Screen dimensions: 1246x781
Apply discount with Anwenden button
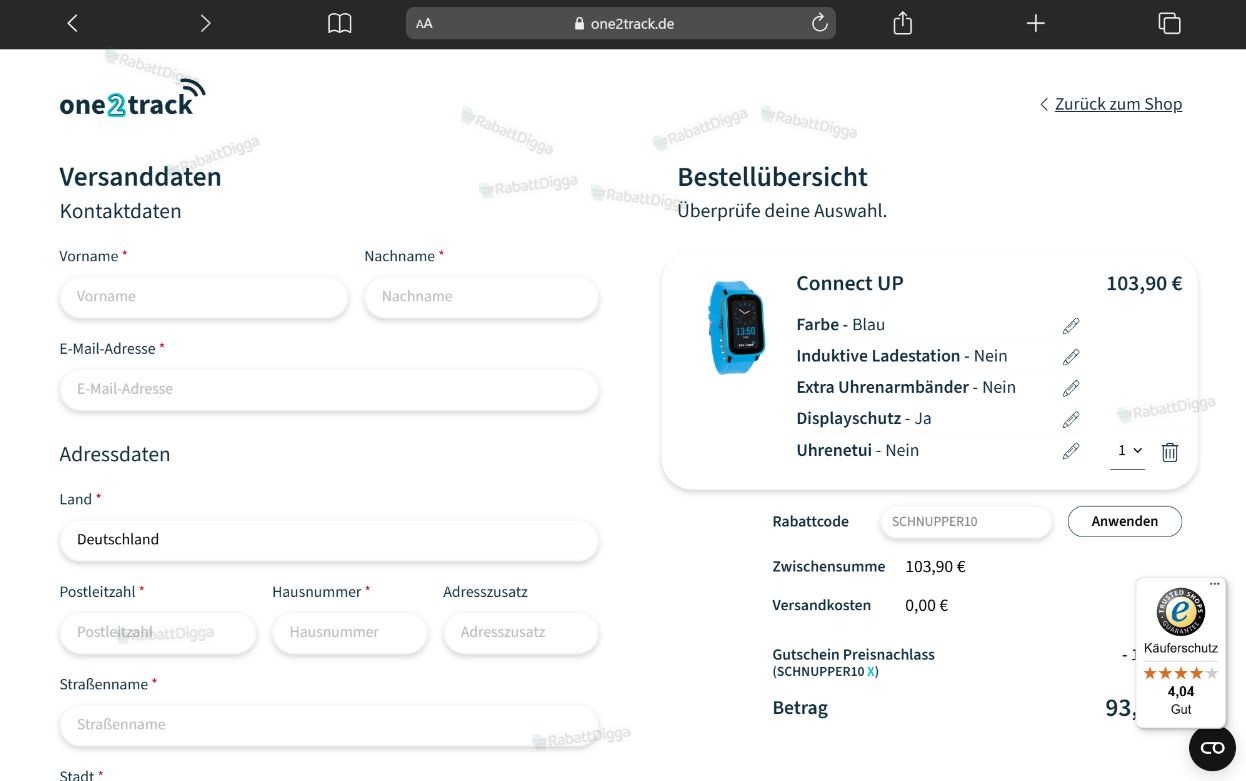point(1125,521)
